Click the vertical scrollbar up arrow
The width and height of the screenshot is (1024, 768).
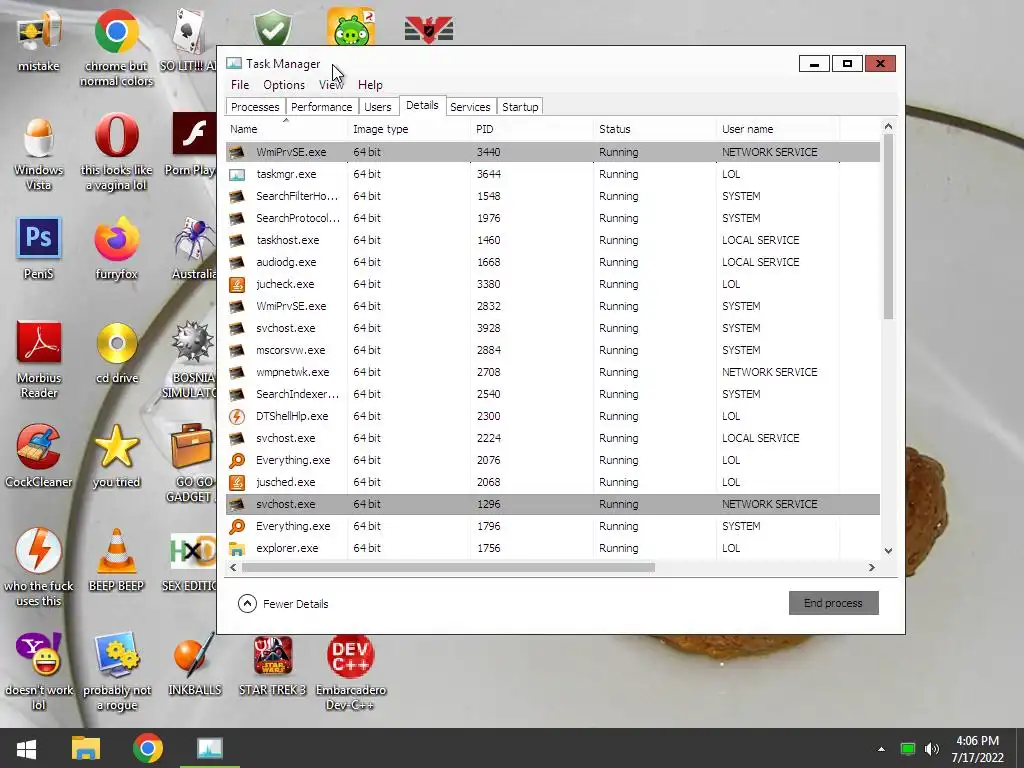coord(888,126)
